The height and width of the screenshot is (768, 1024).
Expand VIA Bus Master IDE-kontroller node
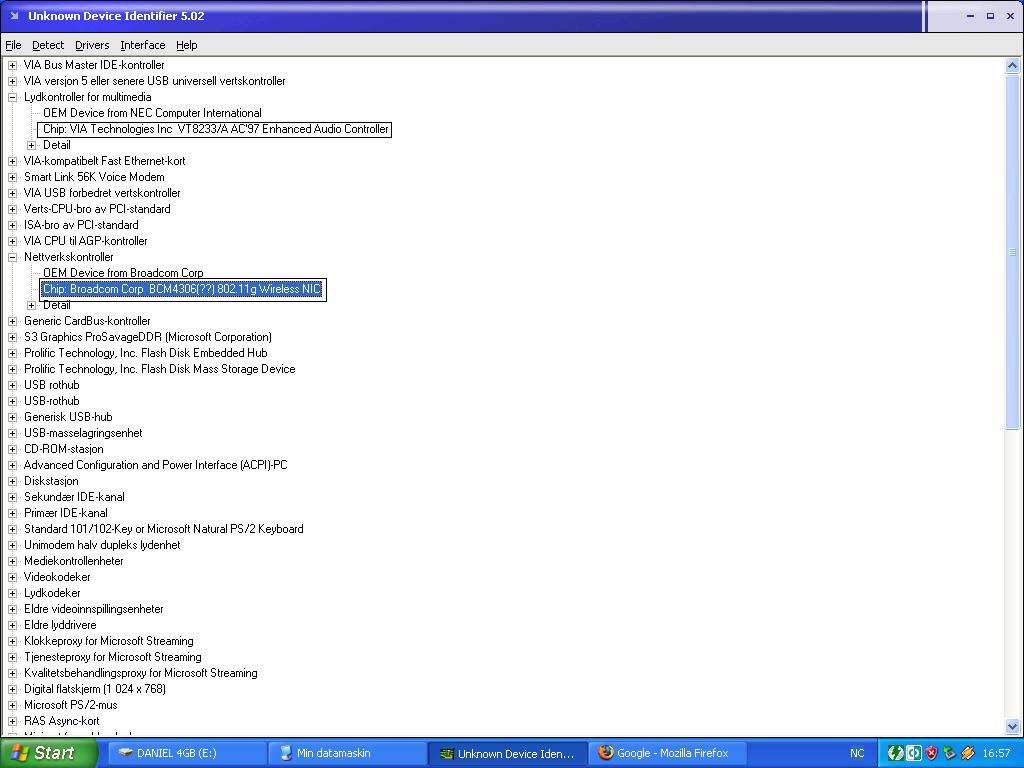point(12,65)
